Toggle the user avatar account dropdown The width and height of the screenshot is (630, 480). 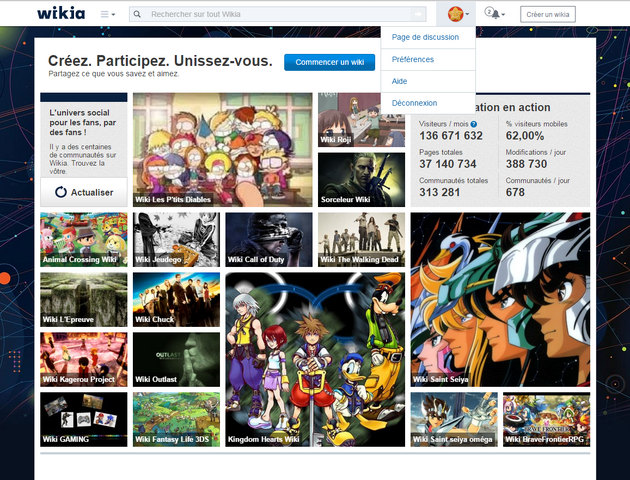pos(458,14)
